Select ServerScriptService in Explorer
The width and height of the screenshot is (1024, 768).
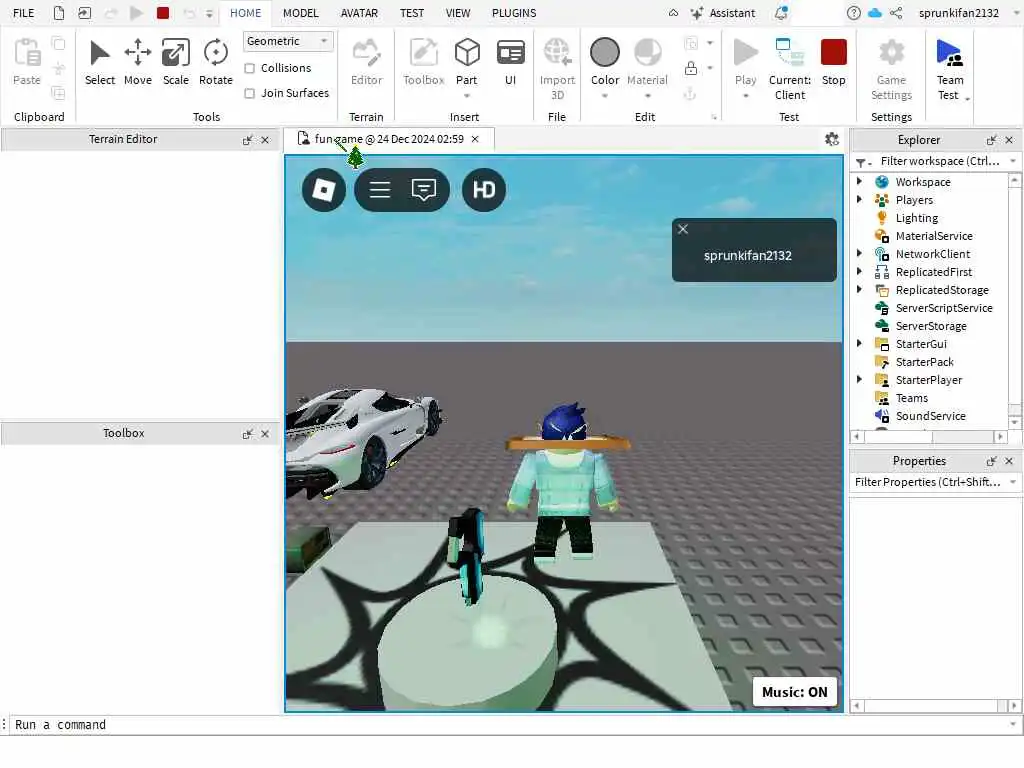[944, 308]
